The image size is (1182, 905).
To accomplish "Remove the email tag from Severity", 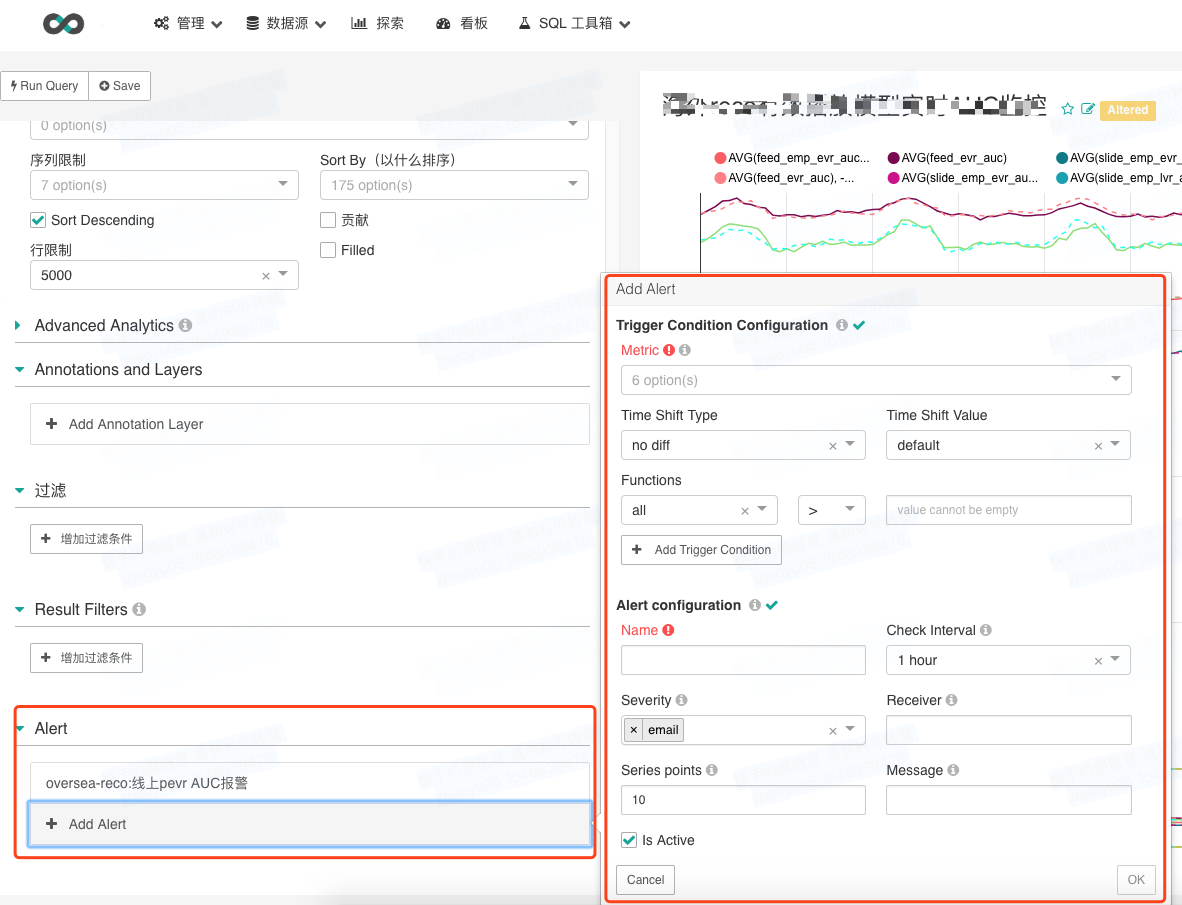I will coord(634,729).
